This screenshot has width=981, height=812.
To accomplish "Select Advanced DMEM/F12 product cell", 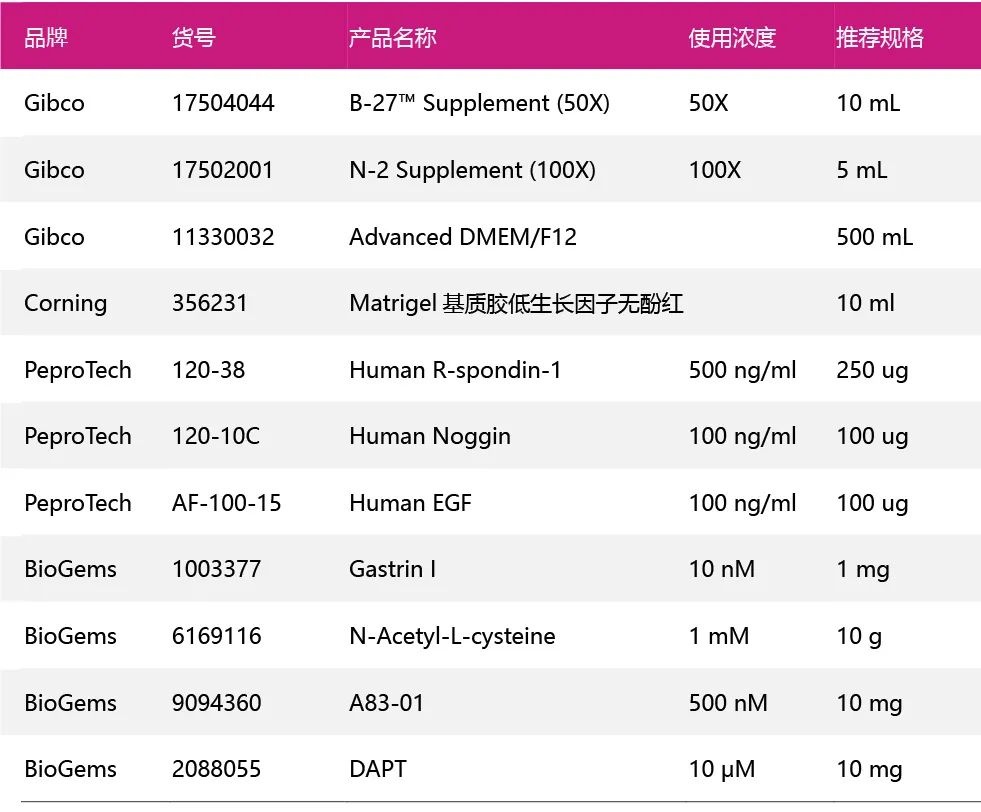I will tap(463, 237).
